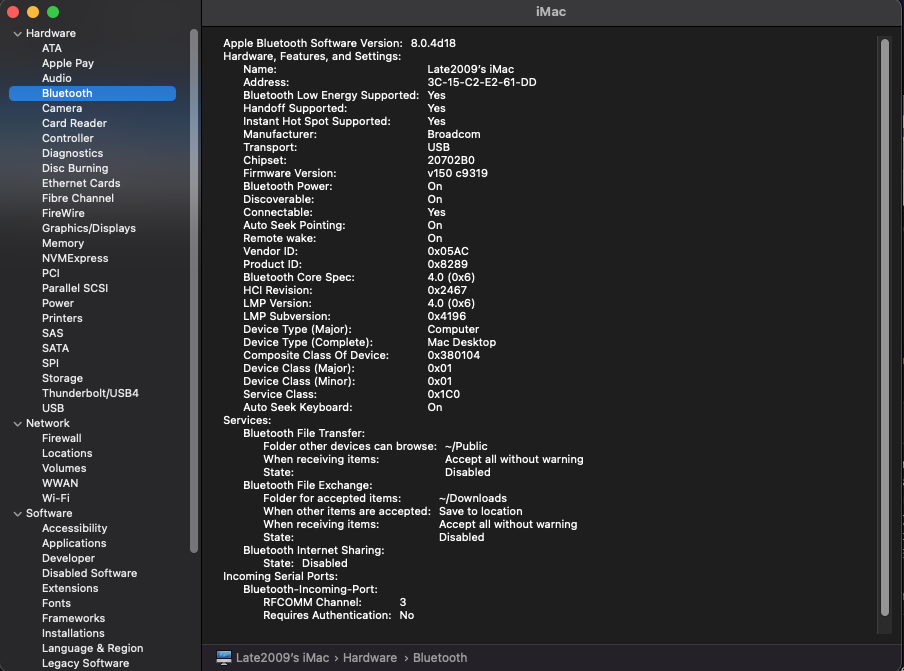904x671 pixels.
Task: Open Extensions under Software
Action: pyautogui.click(x=70, y=588)
